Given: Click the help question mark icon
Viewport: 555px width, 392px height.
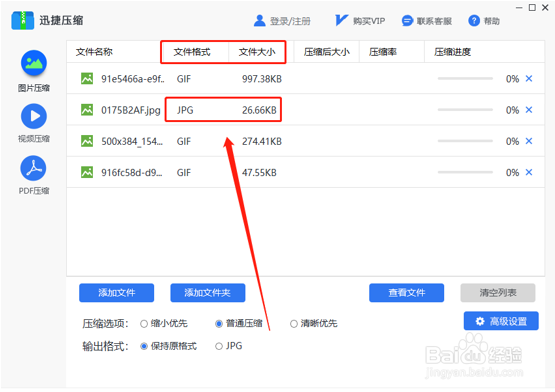Looking at the screenshot, I should point(474,21).
